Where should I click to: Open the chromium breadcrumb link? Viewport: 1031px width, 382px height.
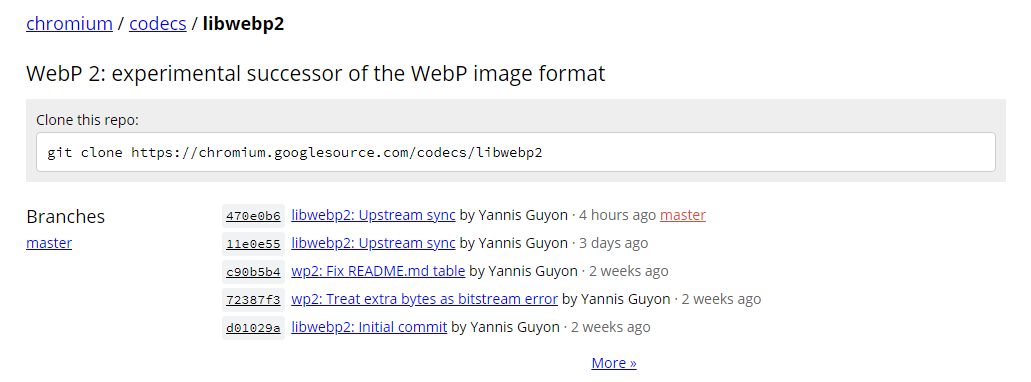(x=69, y=24)
